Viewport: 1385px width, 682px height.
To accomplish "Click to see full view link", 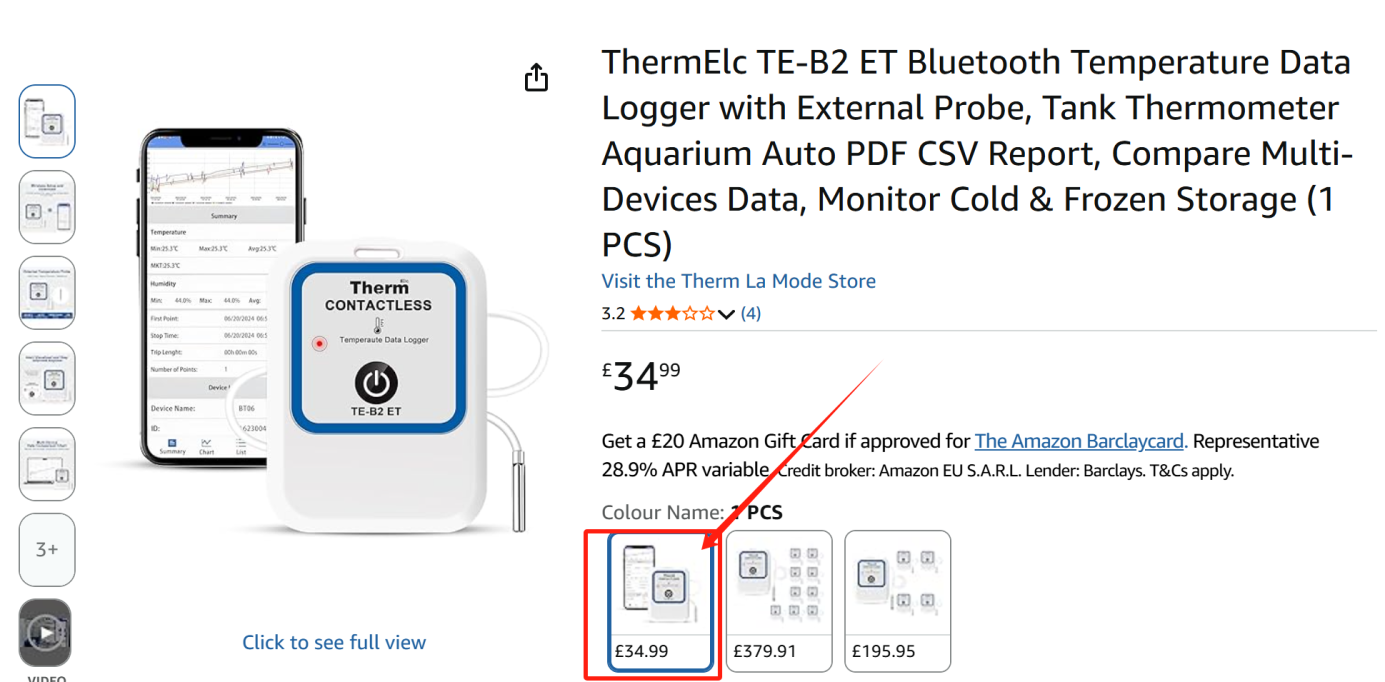I will (x=334, y=642).
